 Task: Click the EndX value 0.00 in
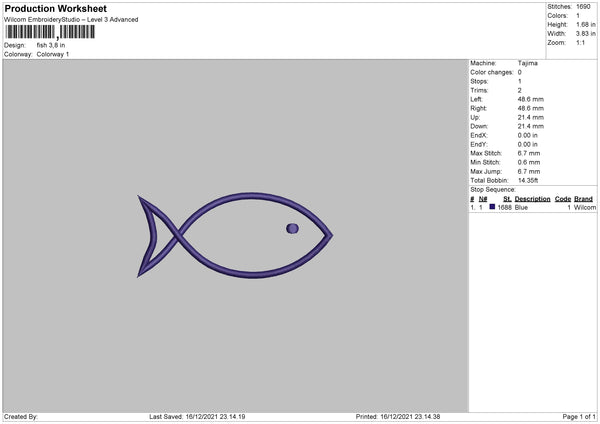[x=528, y=135]
